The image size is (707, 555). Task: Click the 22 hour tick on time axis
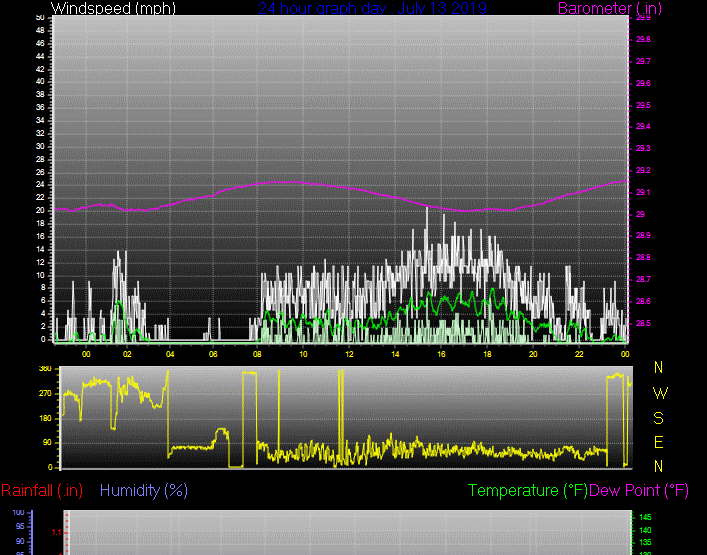point(578,354)
